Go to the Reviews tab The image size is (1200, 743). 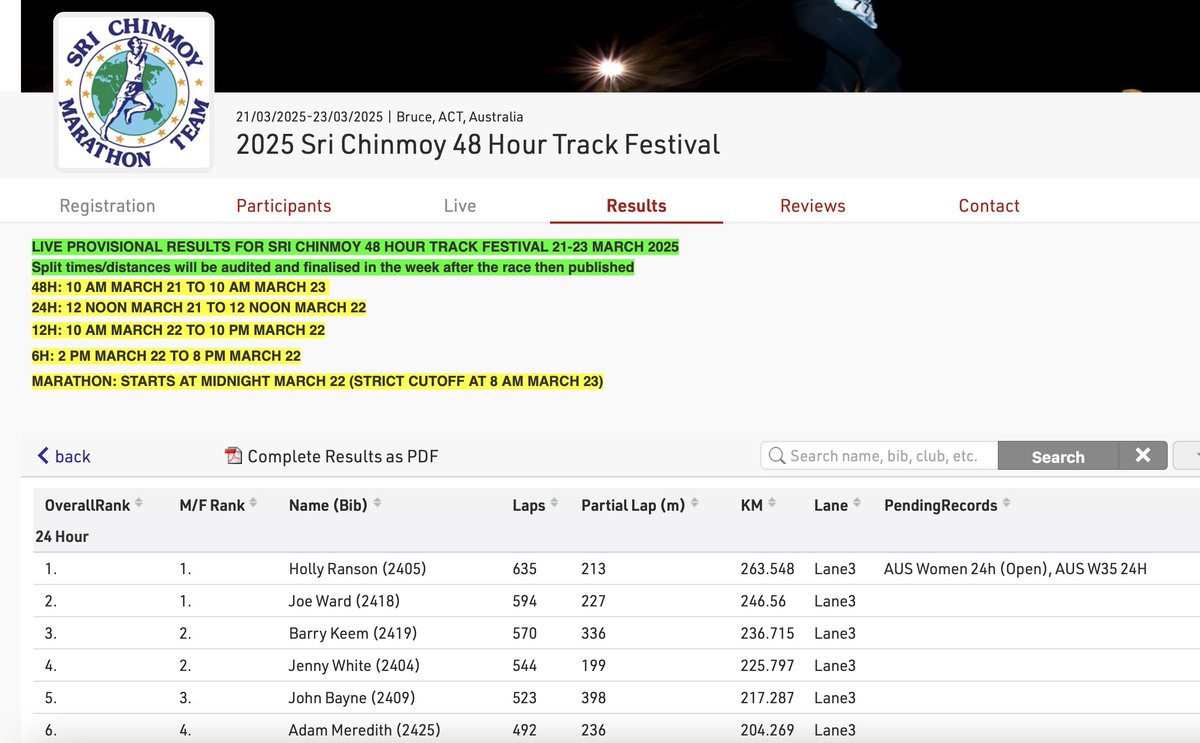click(813, 206)
